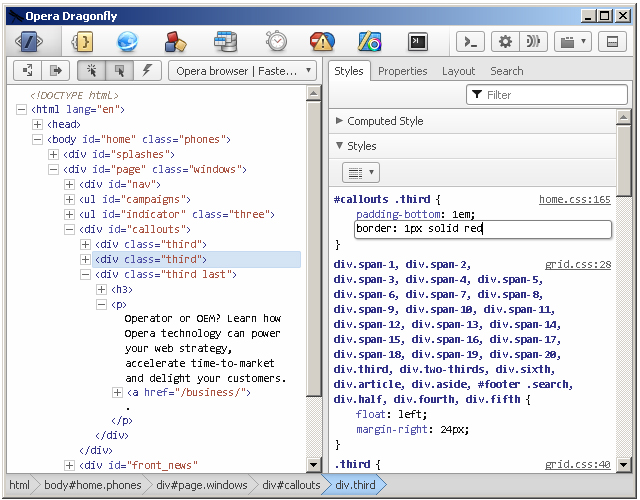Open the Resources panel icon
This screenshot has width=640, height=500.
[x=176, y=41]
